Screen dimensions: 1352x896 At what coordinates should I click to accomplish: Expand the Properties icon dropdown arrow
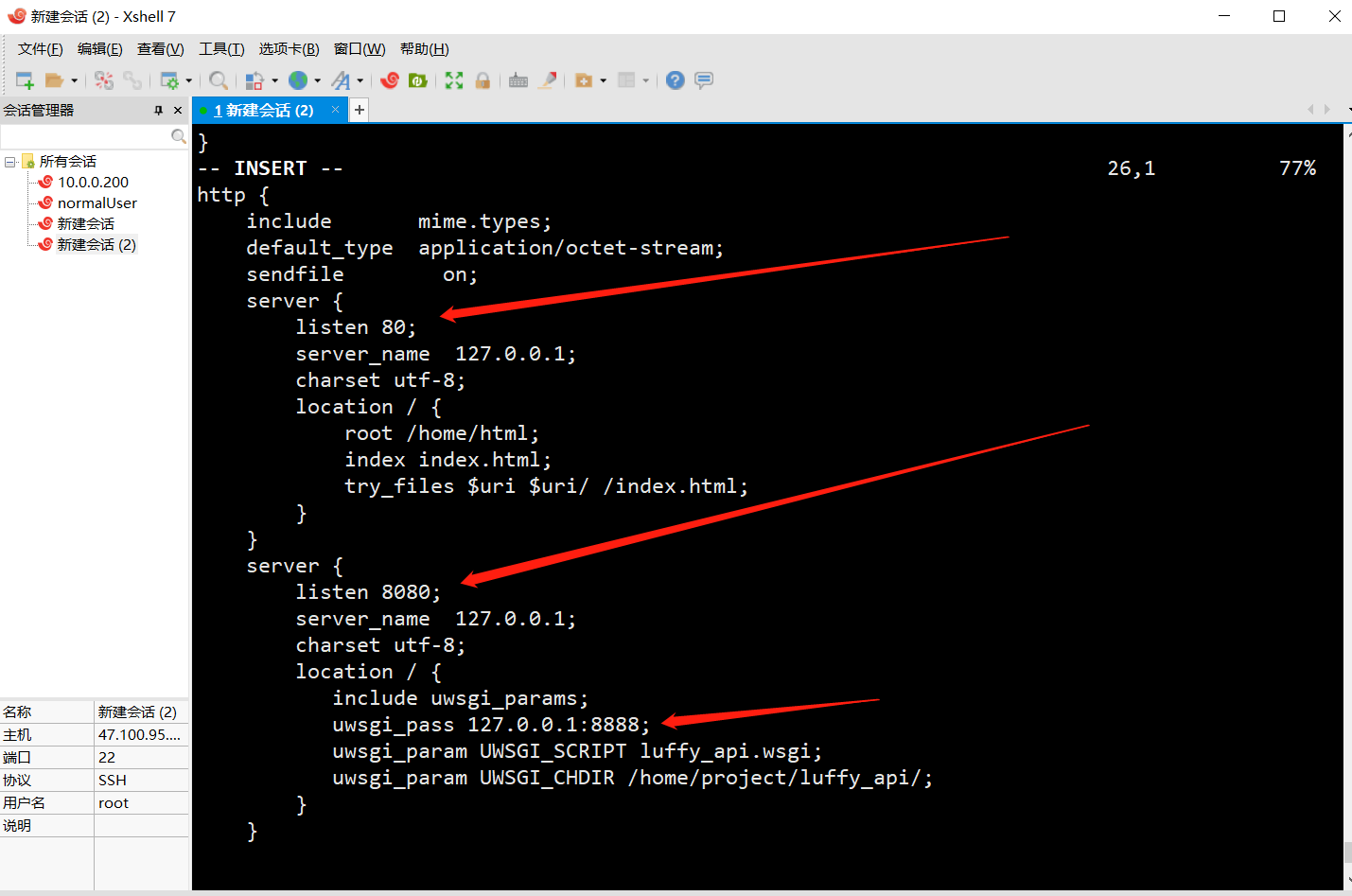189,80
